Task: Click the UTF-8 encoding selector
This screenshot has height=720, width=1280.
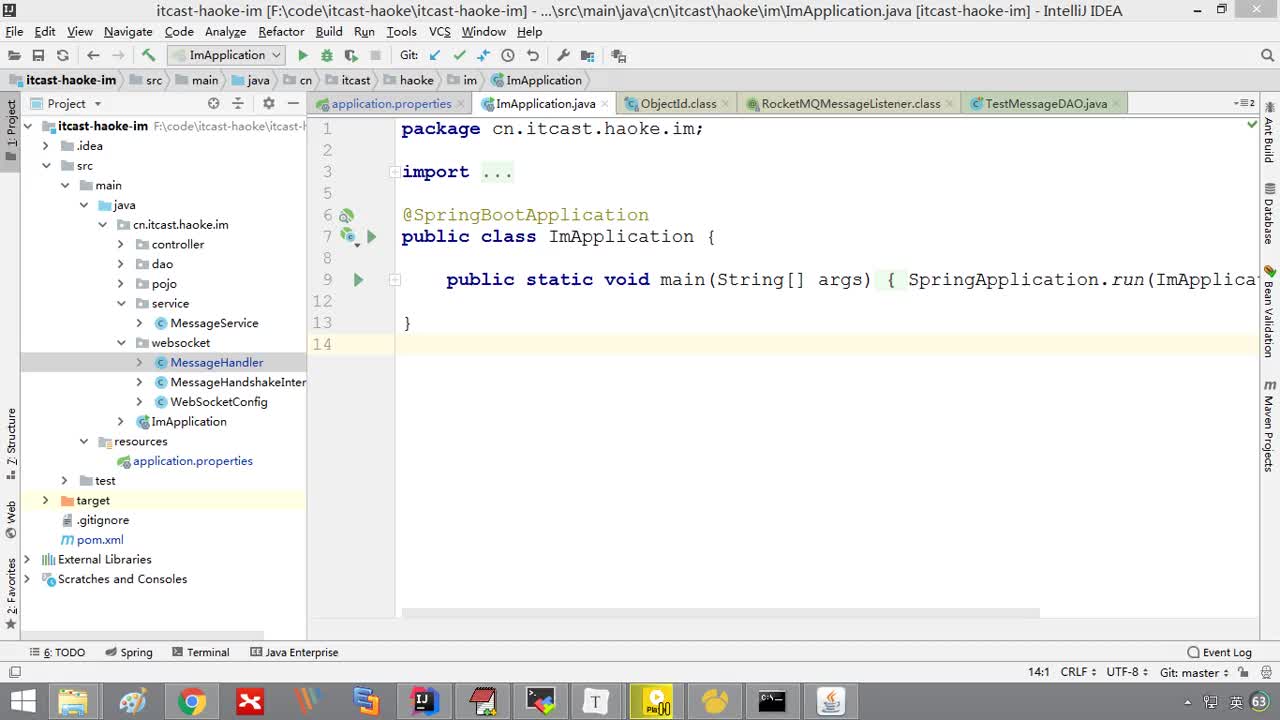Action: [x=1128, y=673]
